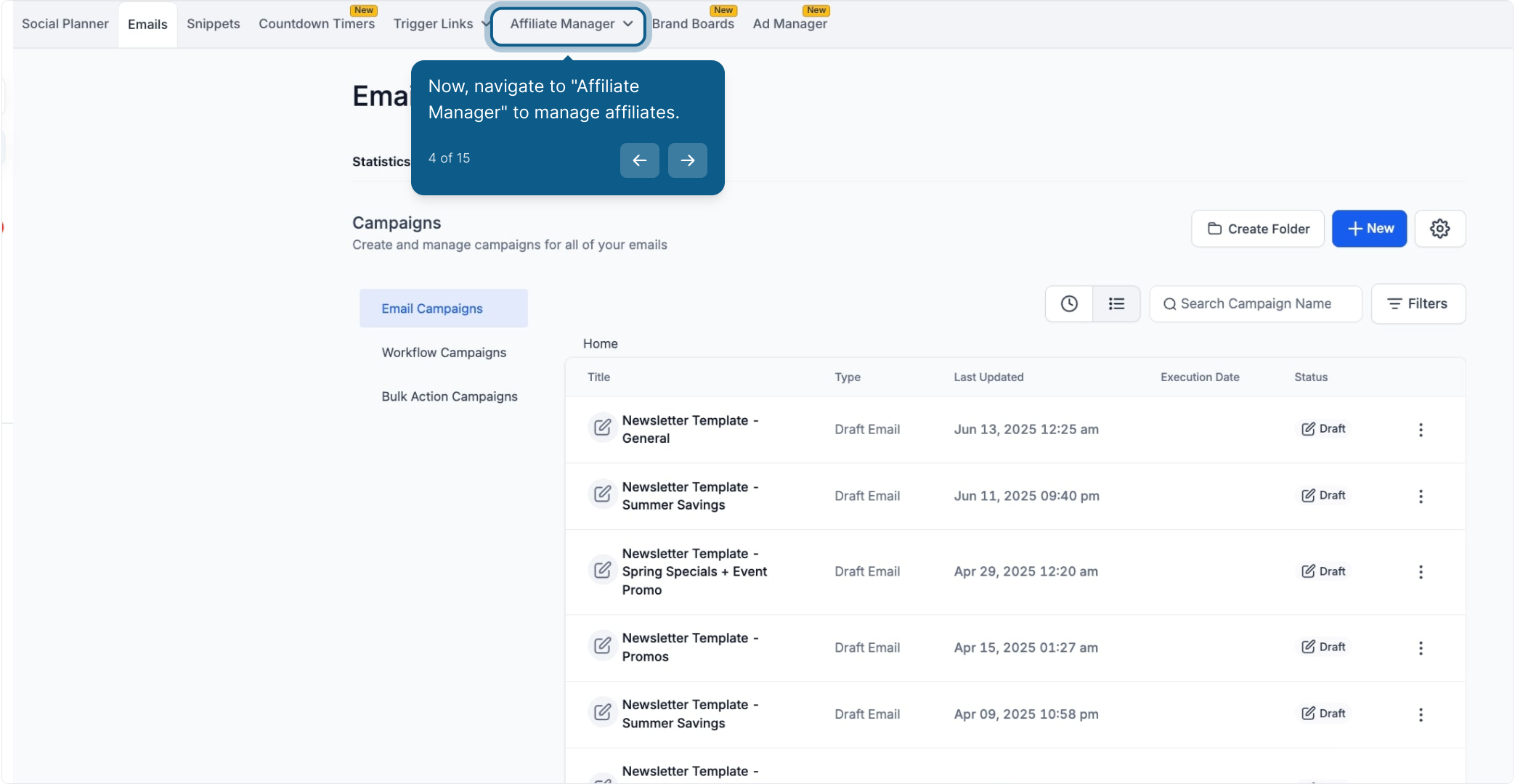
Task: Click edit icon for Spring Specials + Event Promo
Action: coord(602,570)
